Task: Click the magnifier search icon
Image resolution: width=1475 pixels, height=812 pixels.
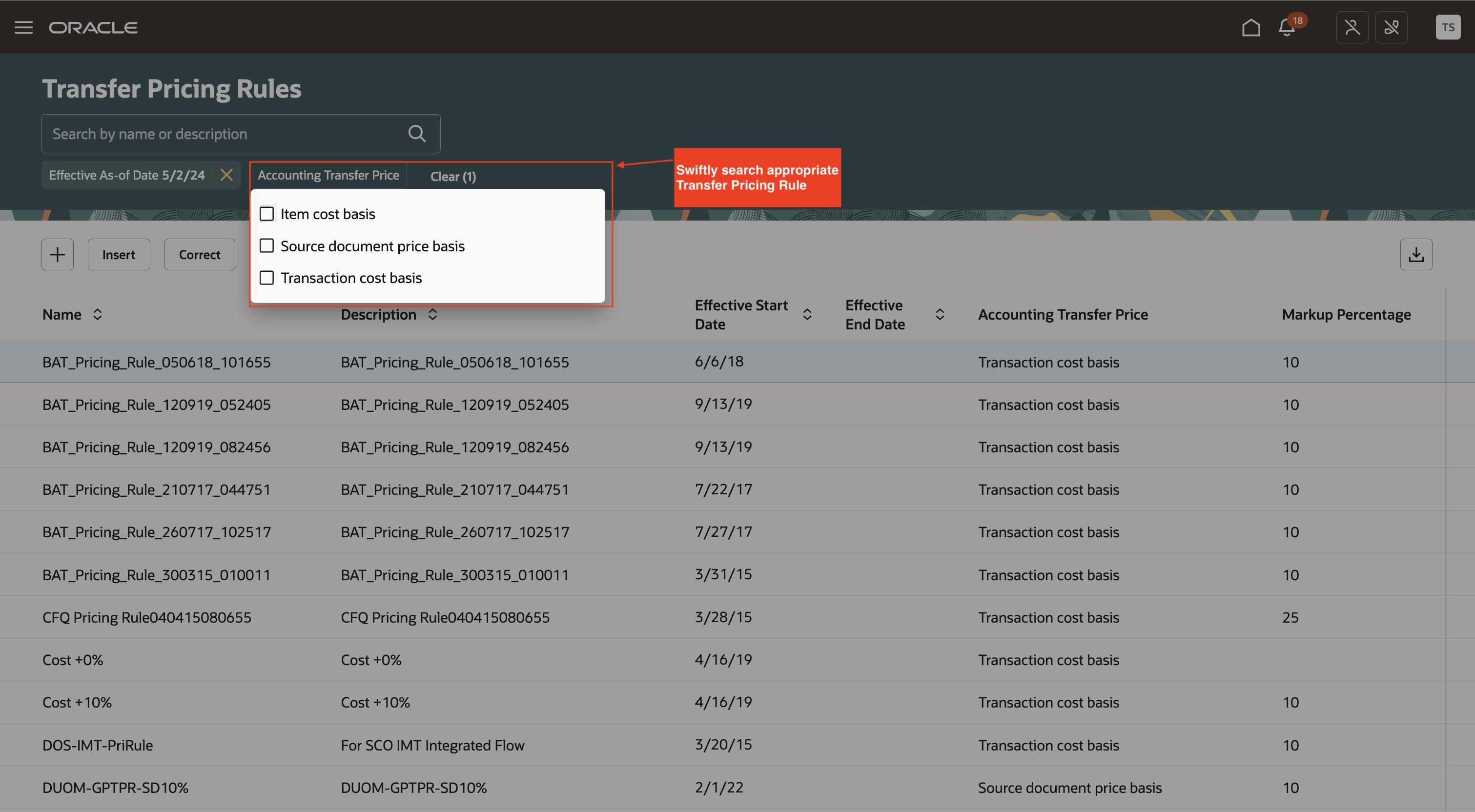Action: point(416,133)
